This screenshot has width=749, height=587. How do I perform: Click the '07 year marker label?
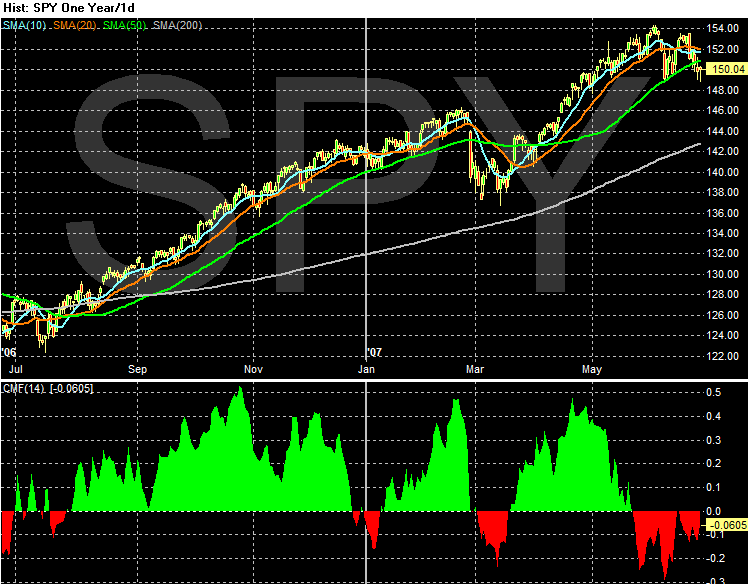pyautogui.click(x=374, y=352)
